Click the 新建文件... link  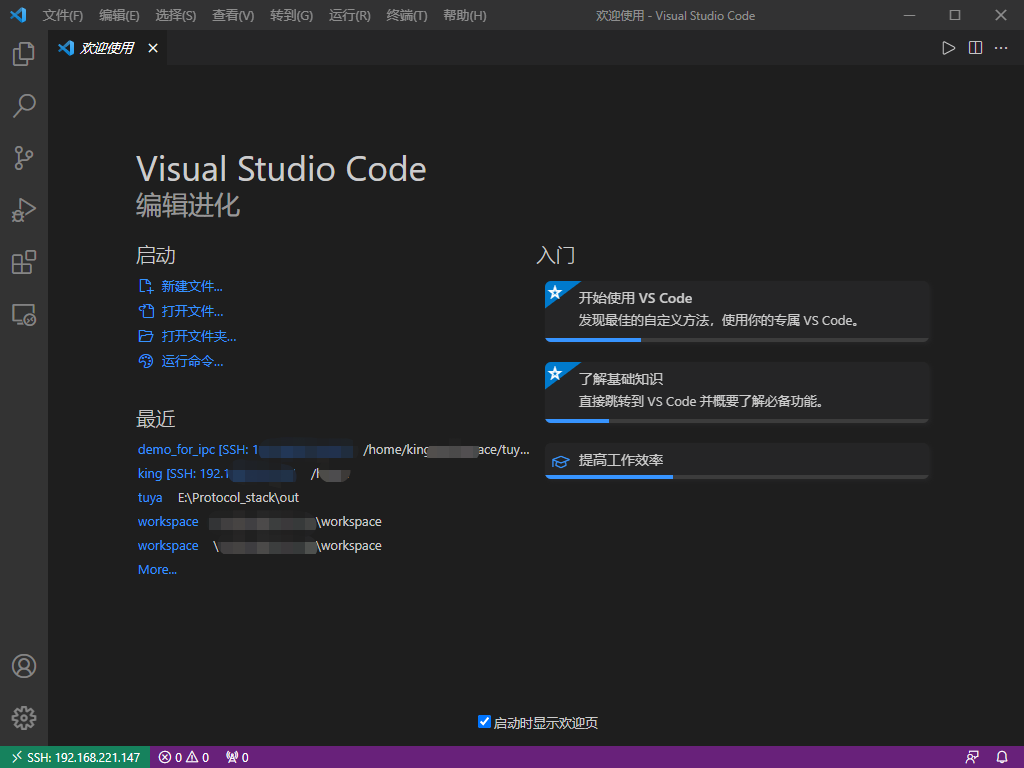click(x=181, y=287)
